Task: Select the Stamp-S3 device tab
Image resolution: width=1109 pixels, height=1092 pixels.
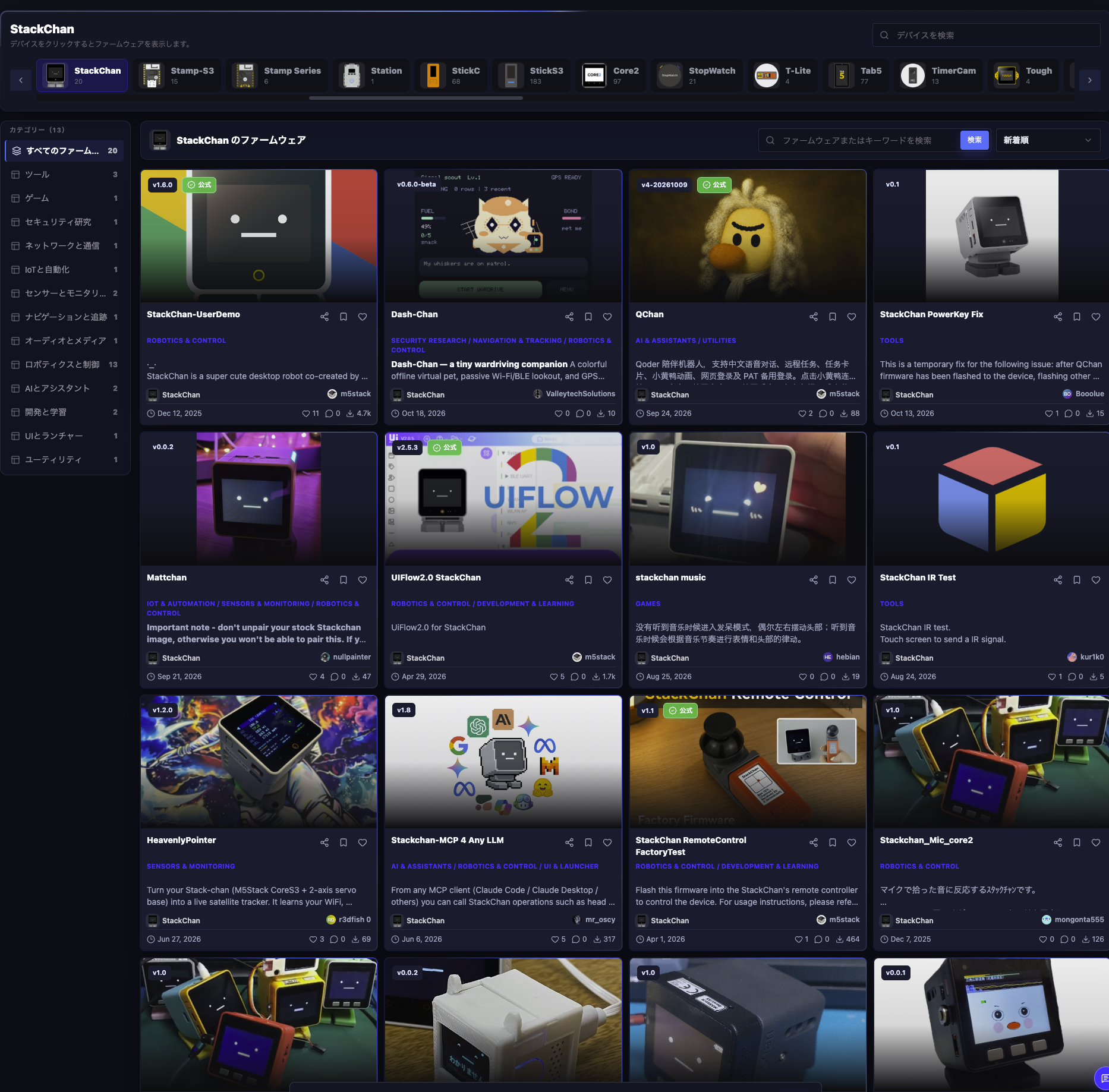Action: tap(178, 75)
